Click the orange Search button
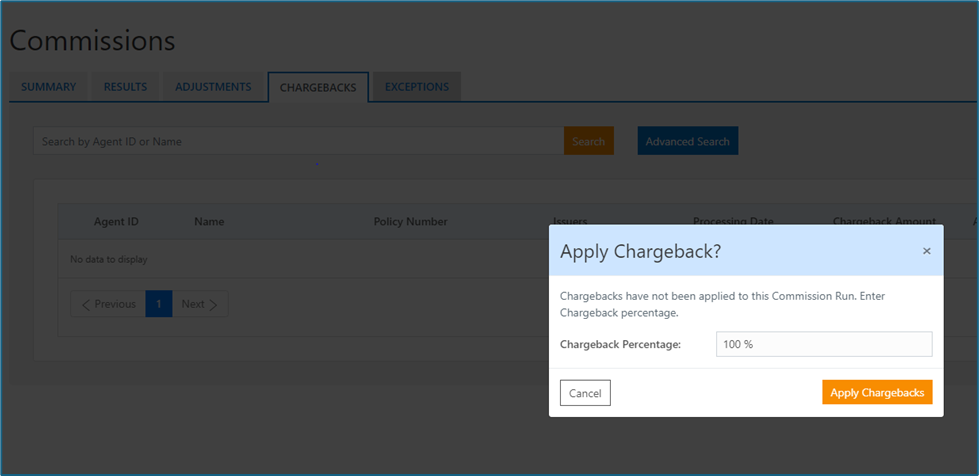This screenshot has width=979, height=476. coord(589,141)
